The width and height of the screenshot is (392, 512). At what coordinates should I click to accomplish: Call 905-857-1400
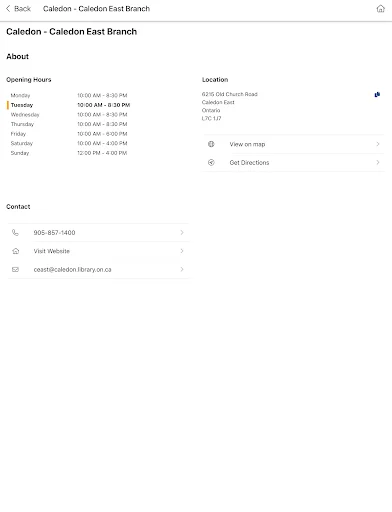point(54,233)
